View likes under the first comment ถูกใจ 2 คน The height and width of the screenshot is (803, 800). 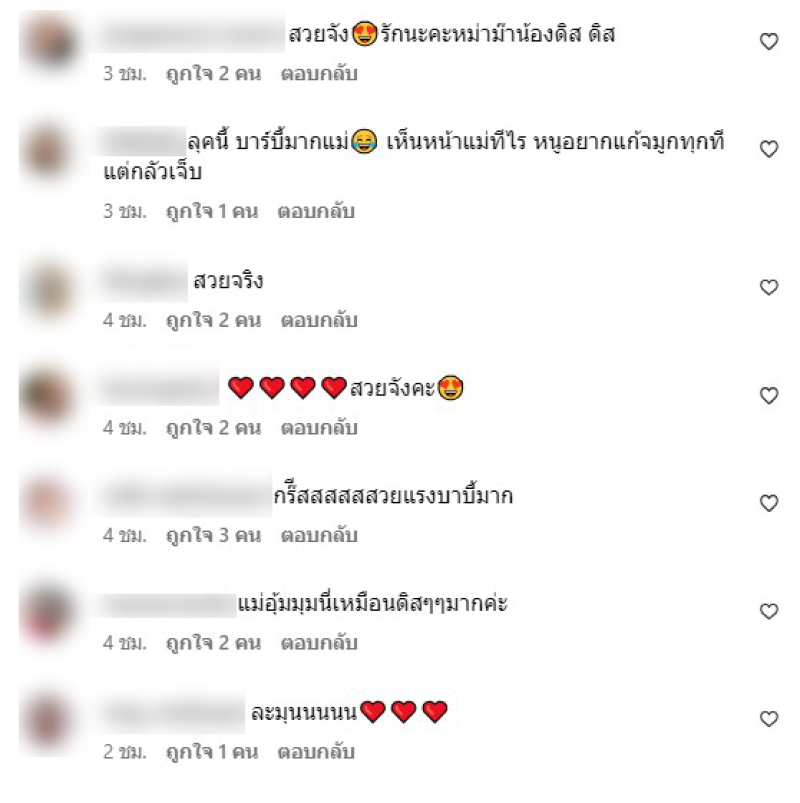click(214, 74)
